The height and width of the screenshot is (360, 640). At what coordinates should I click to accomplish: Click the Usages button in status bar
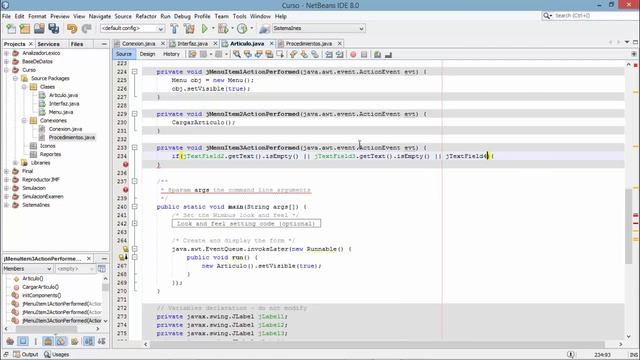pos(56,354)
